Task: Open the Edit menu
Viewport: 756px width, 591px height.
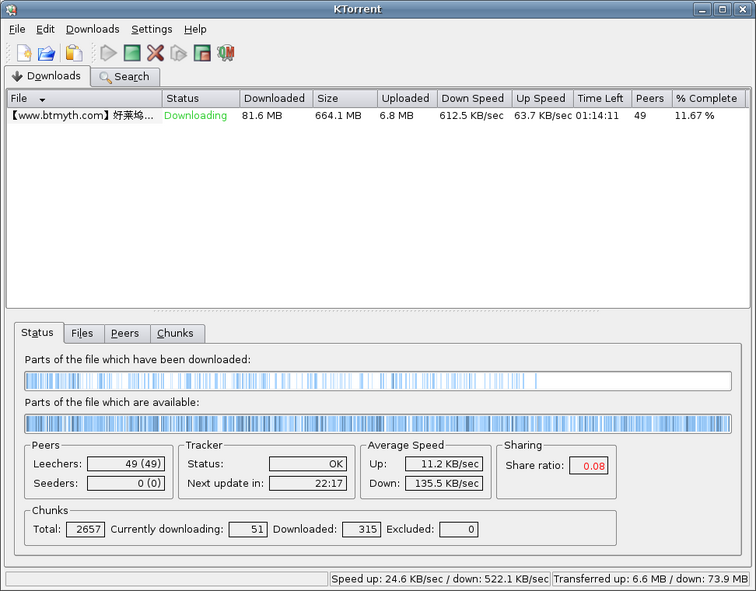Action: 45,29
